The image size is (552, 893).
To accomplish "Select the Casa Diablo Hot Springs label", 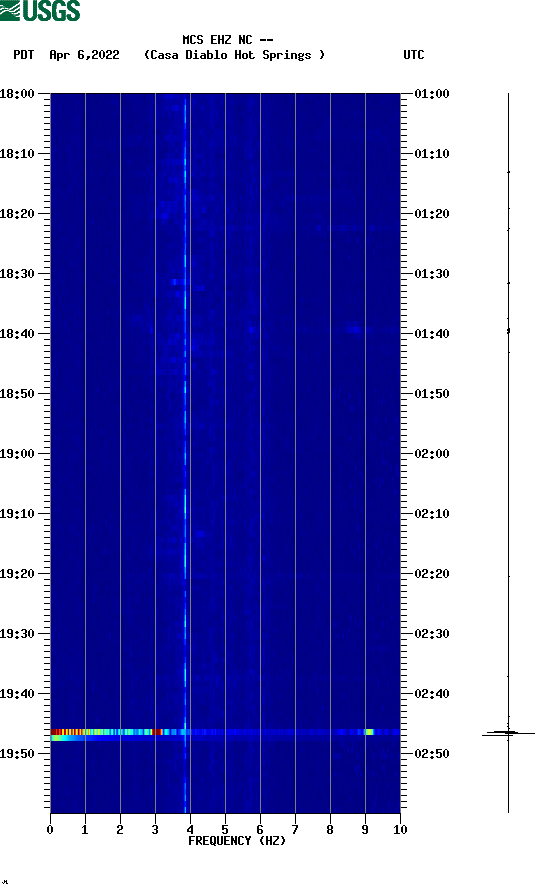I will [234, 55].
